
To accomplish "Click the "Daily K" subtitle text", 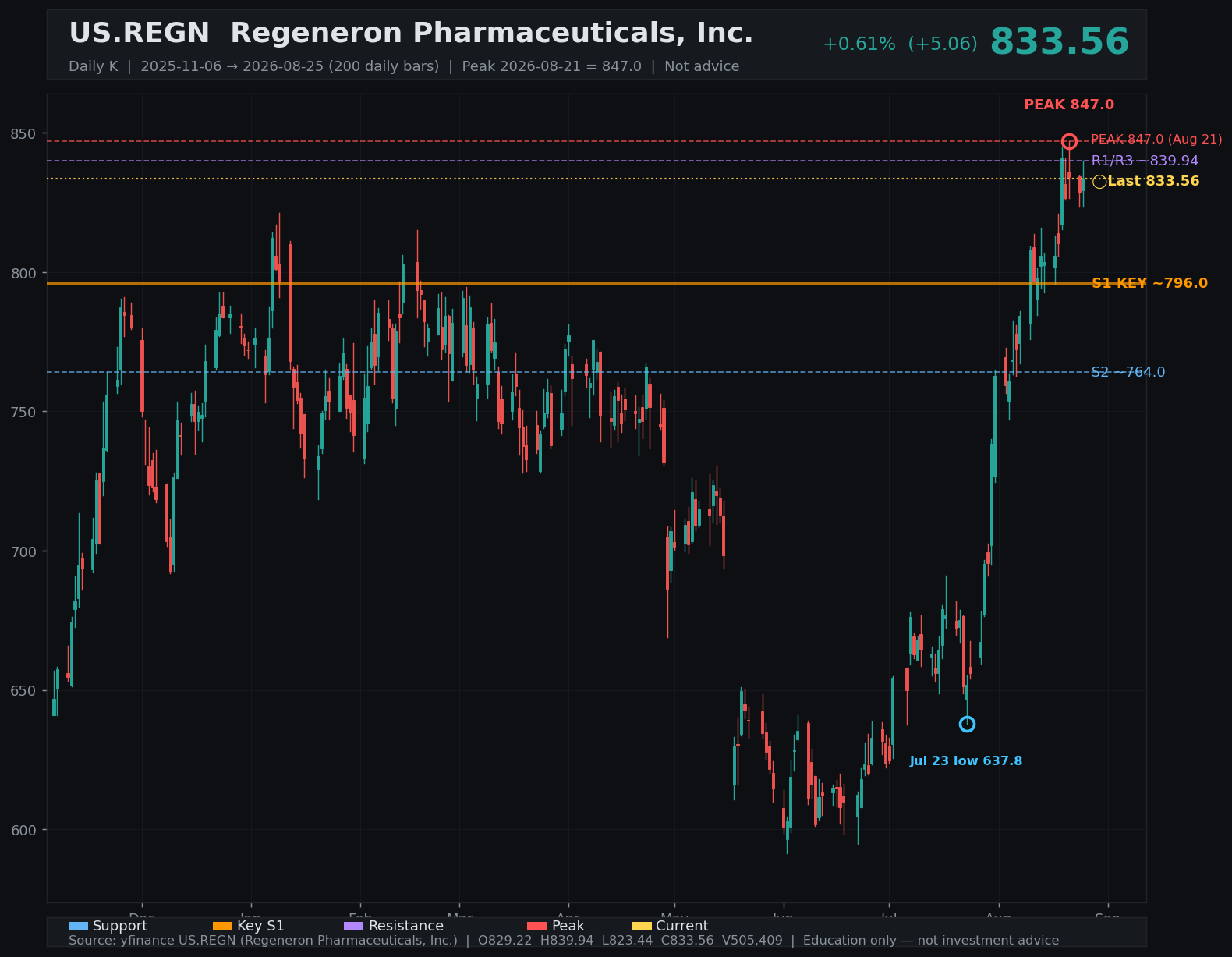I will pyautogui.click(x=93, y=66).
